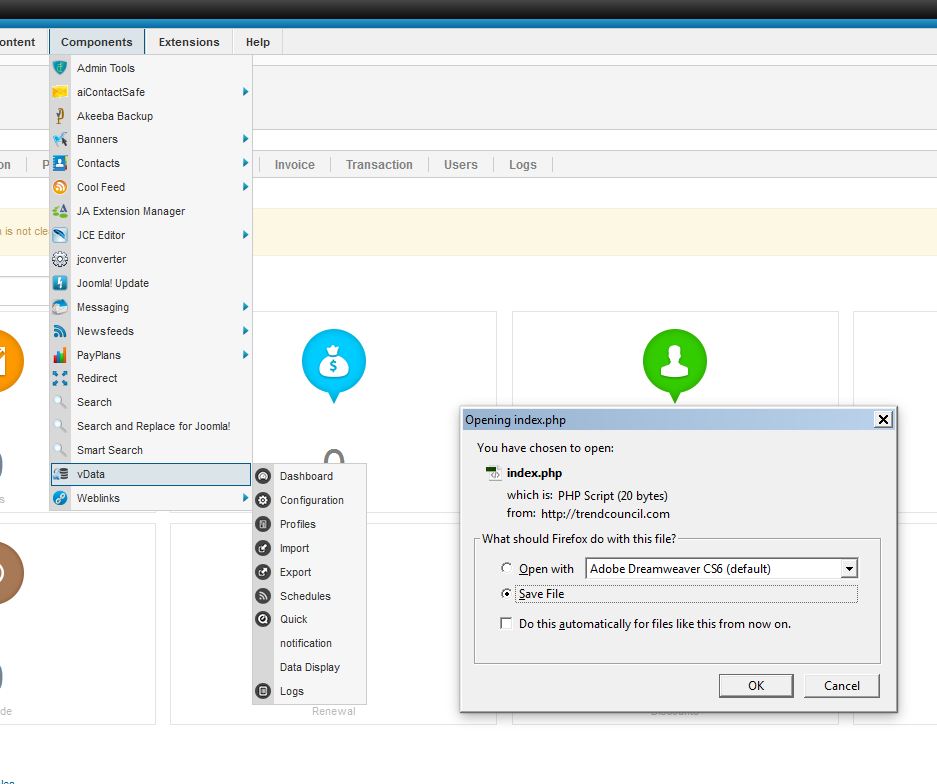This screenshot has width=937, height=784.
Task: Open the Components menu
Action: (97, 42)
